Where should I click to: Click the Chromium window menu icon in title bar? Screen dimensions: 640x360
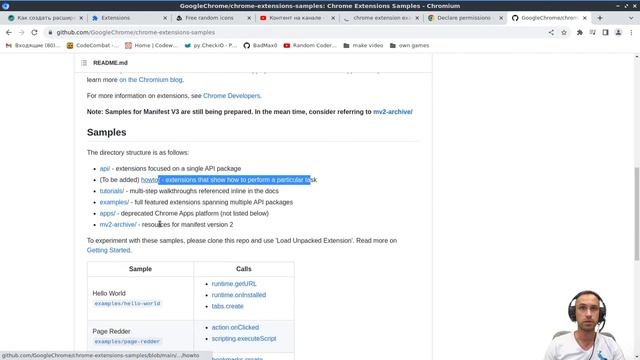[6, 6]
